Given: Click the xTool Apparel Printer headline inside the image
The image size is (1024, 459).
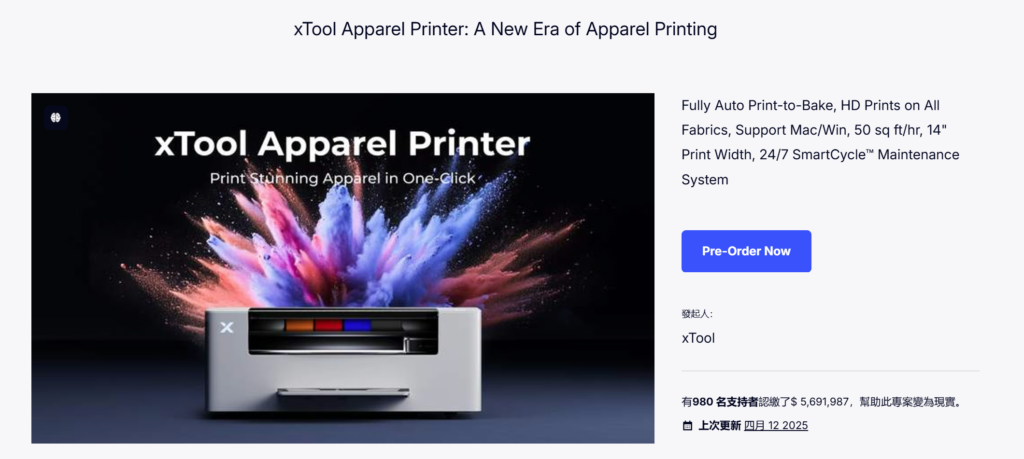Looking at the screenshot, I should 342,144.
